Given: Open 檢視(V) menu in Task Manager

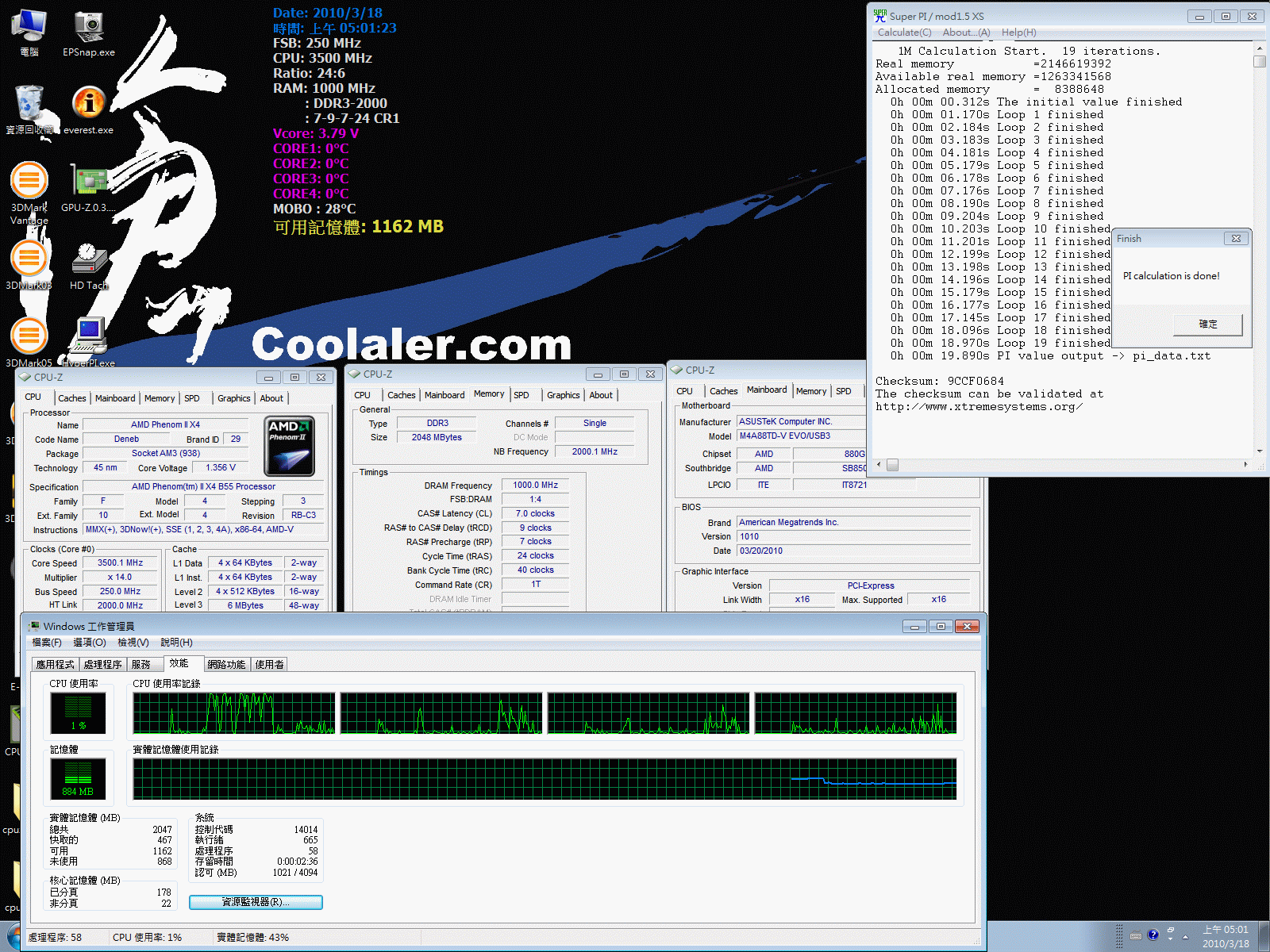Looking at the screenshot, I should pos(133,642).
